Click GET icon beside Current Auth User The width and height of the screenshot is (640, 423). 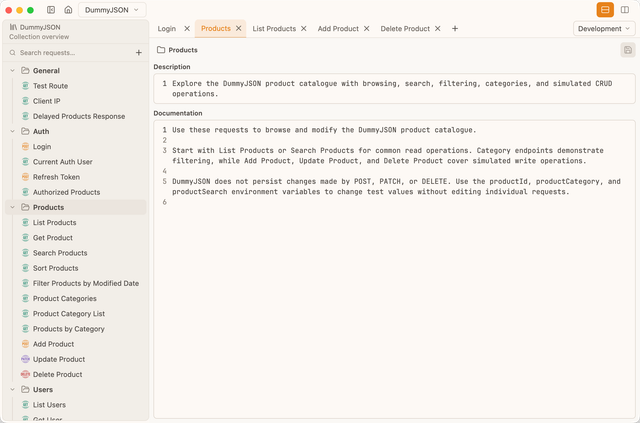coord(25,162)
